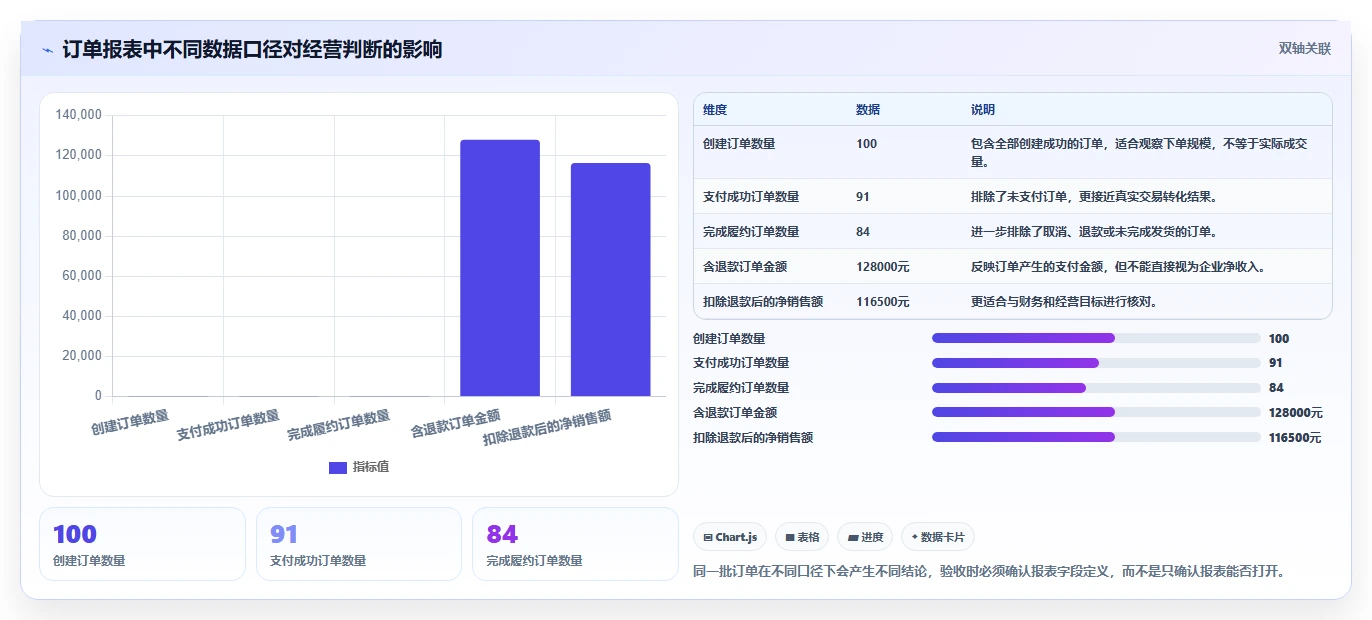Click the table value 91
Screen dimensions: 1372x620
(863, 197)
